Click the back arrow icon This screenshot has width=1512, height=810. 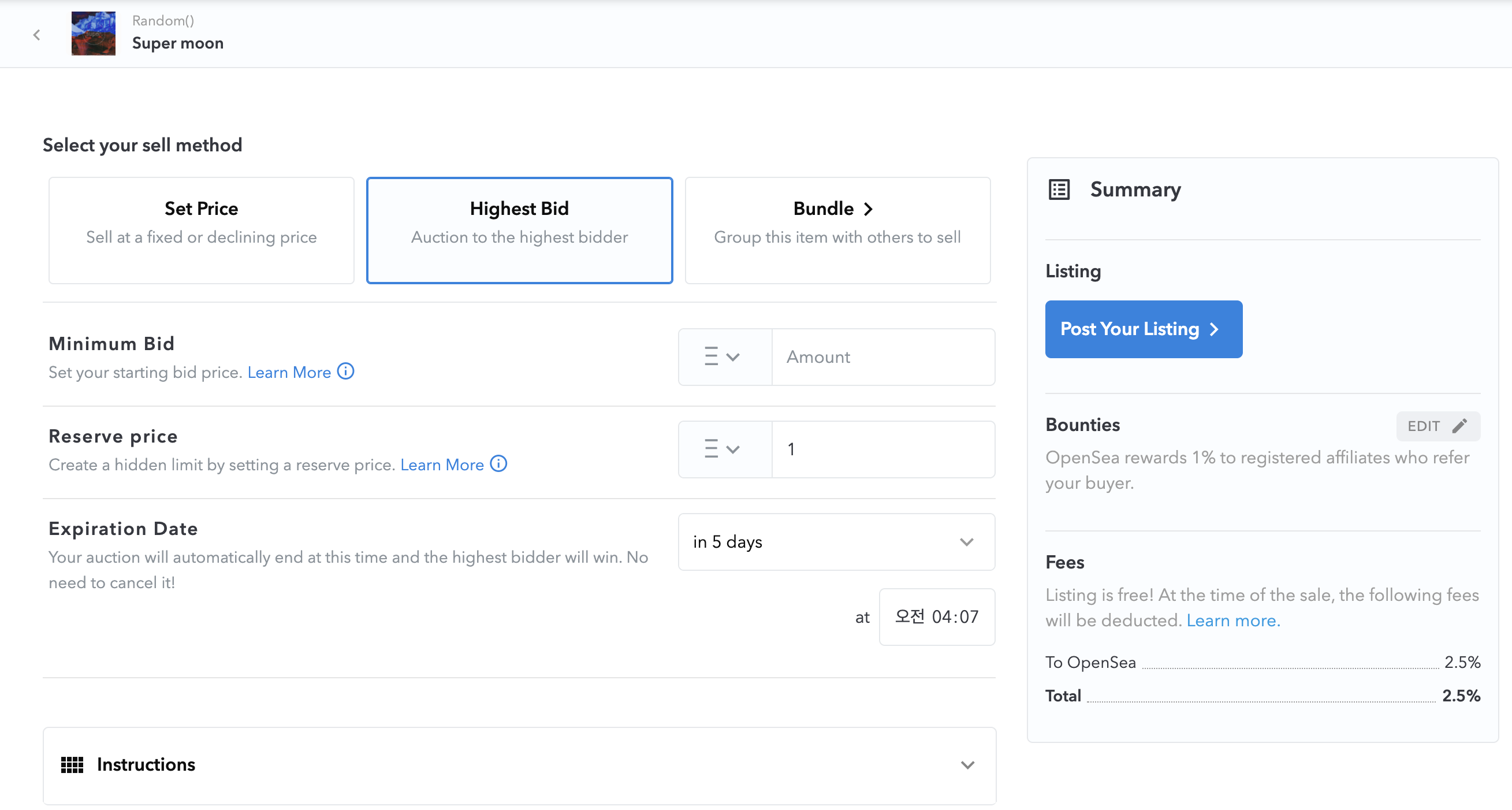click(x=36, y=35)
